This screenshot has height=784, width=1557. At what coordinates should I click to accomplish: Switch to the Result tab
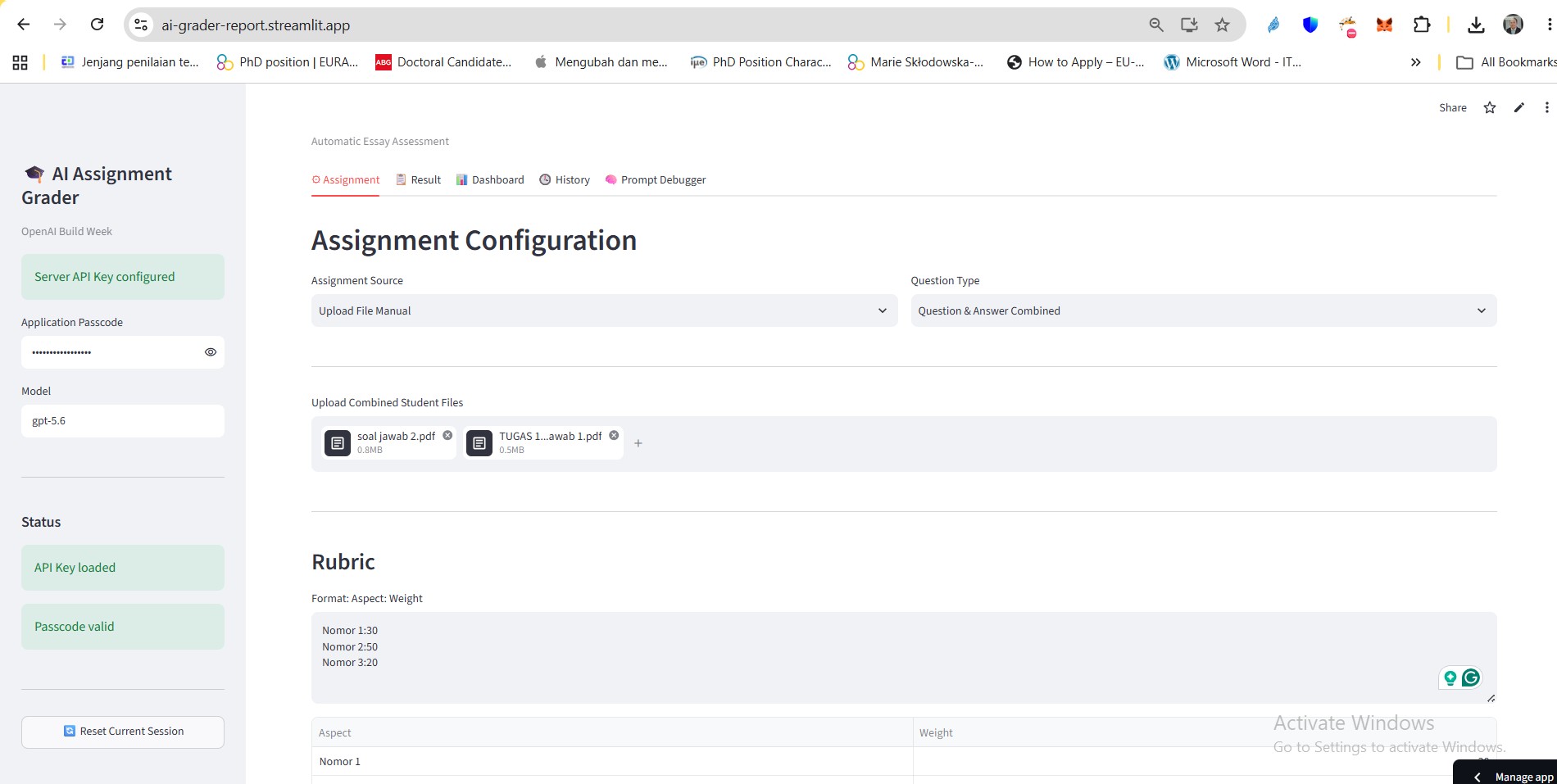coord(418,179)
